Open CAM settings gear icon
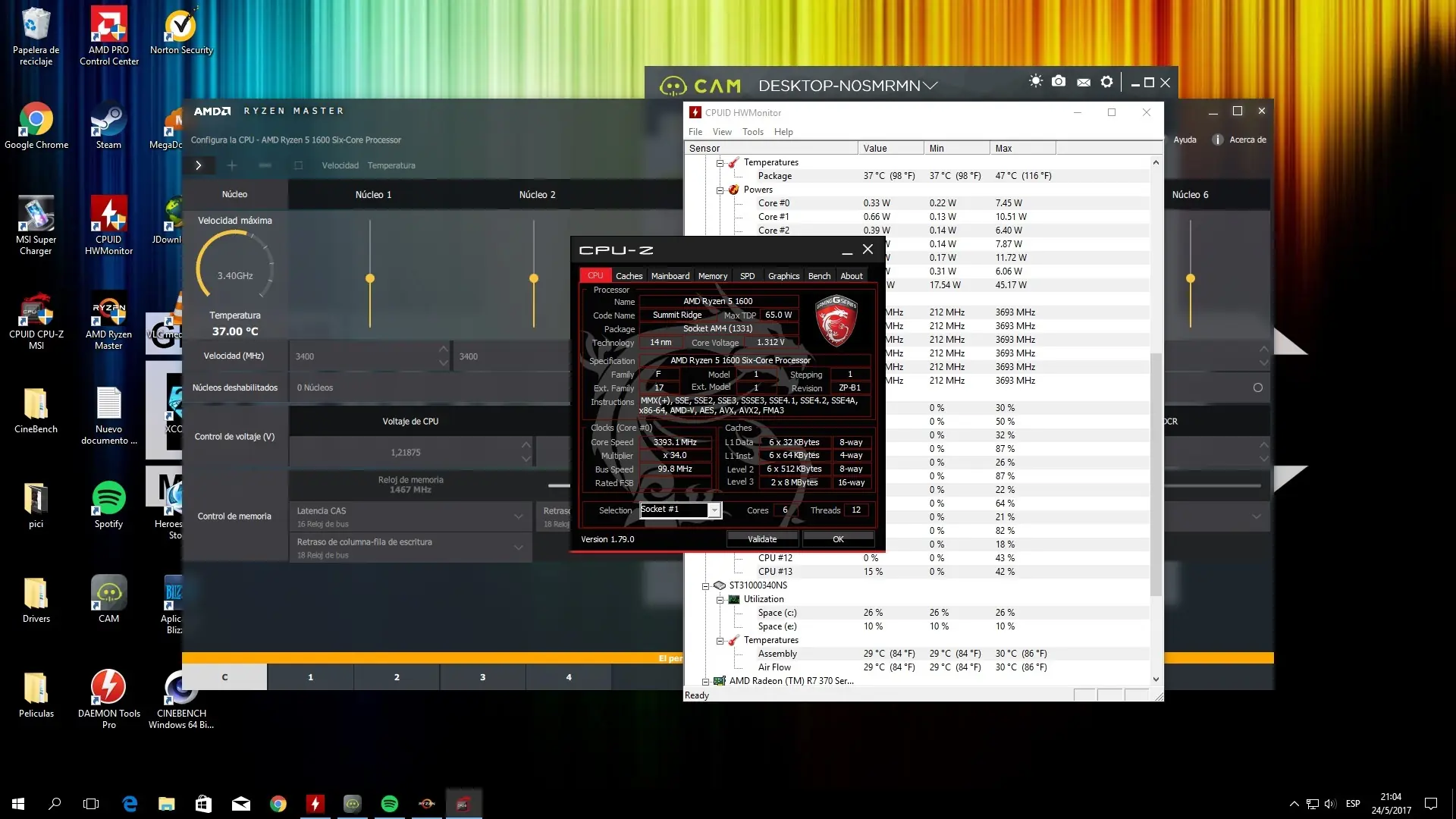Viewport: 1456px width, 819px height. [x=1107, y=81]
